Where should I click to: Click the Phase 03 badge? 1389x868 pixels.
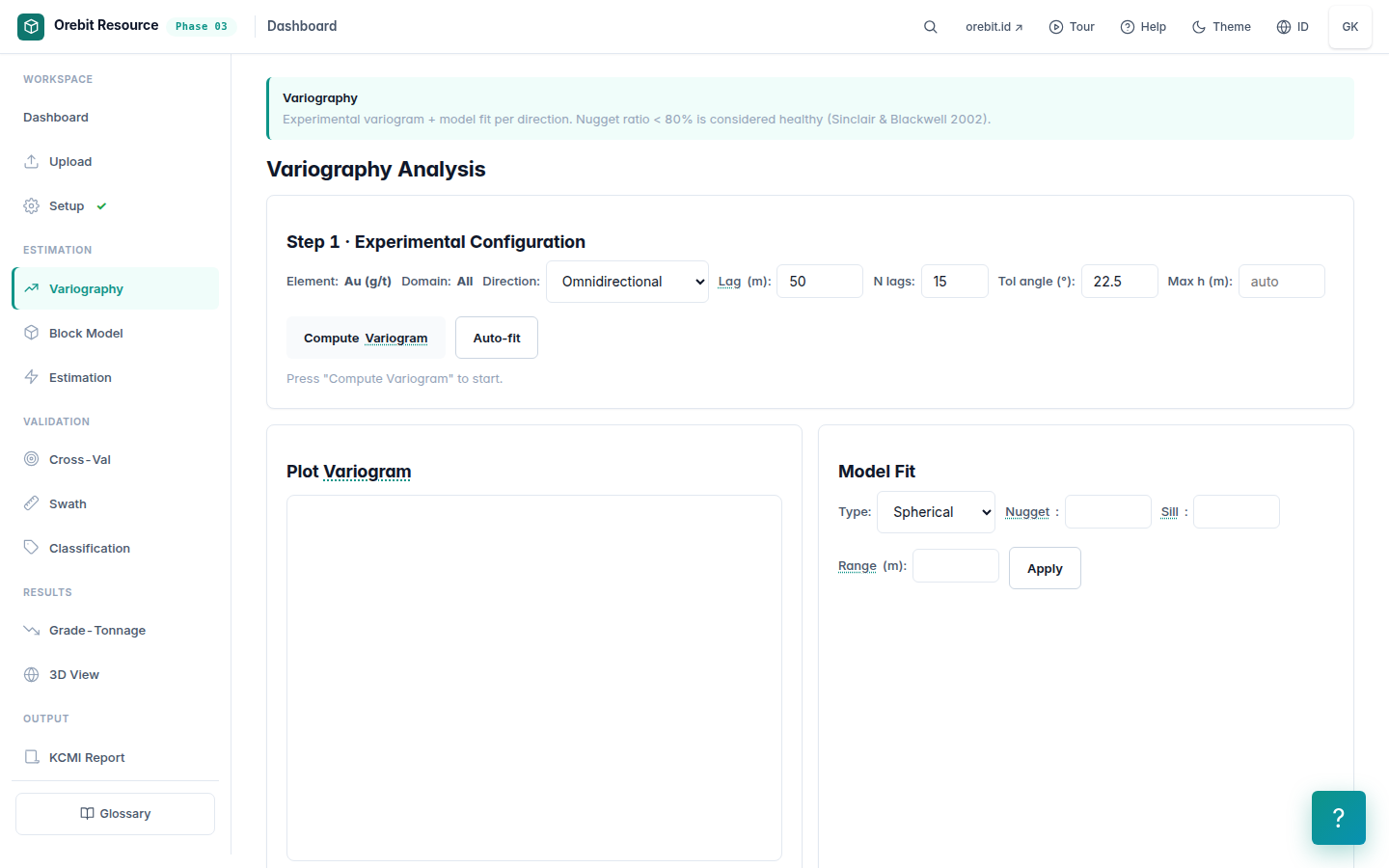click(202, 27)
